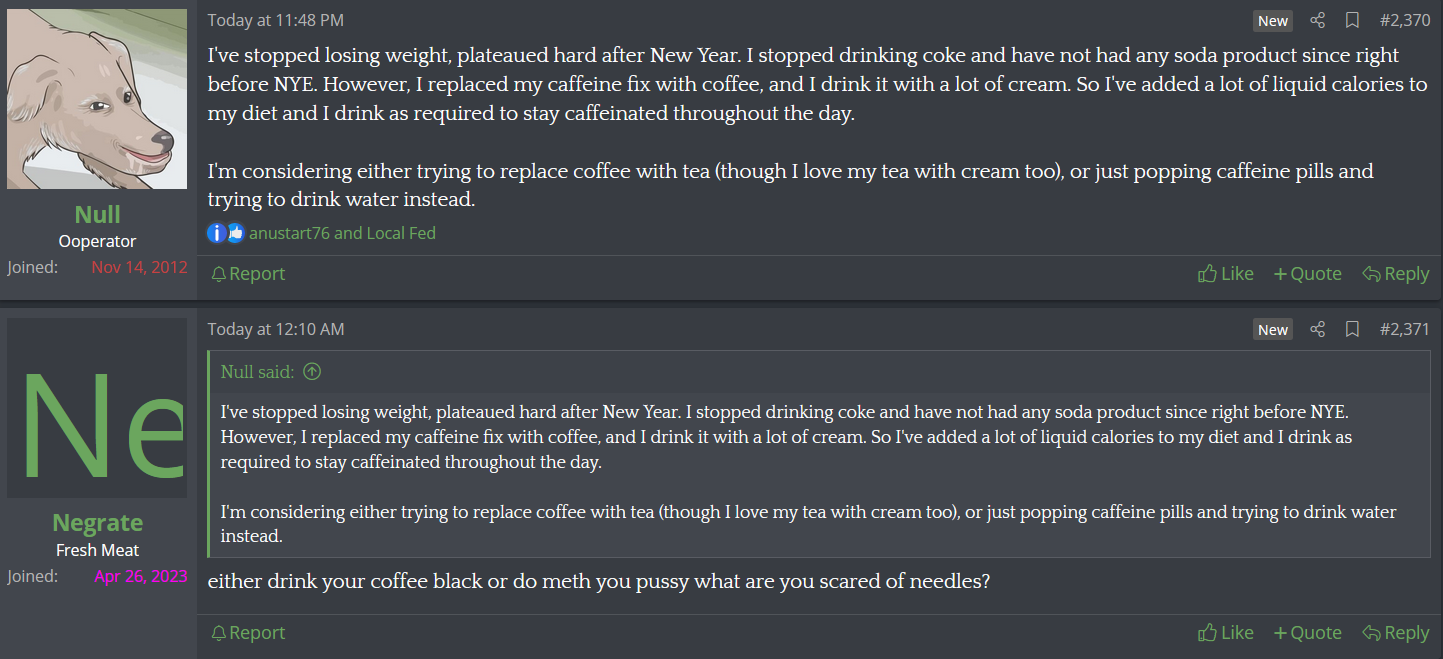1443x659 pixels.
Task: Click the thumbs-up reaction icon under Null's post
Action: pos(235,233)
